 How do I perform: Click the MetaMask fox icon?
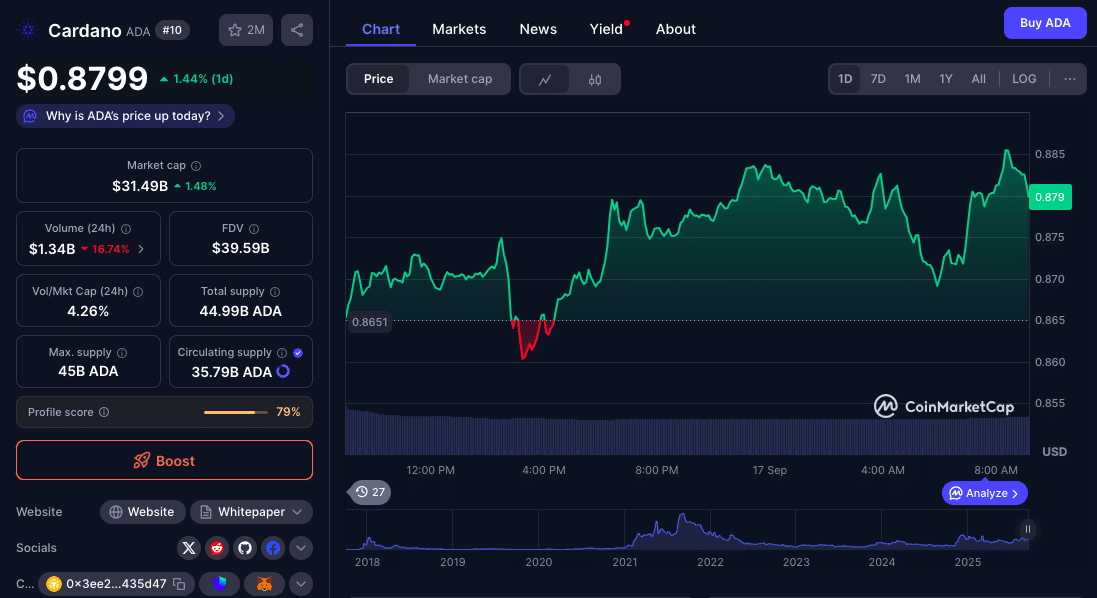pyautogui.click(x=264, y=583)
